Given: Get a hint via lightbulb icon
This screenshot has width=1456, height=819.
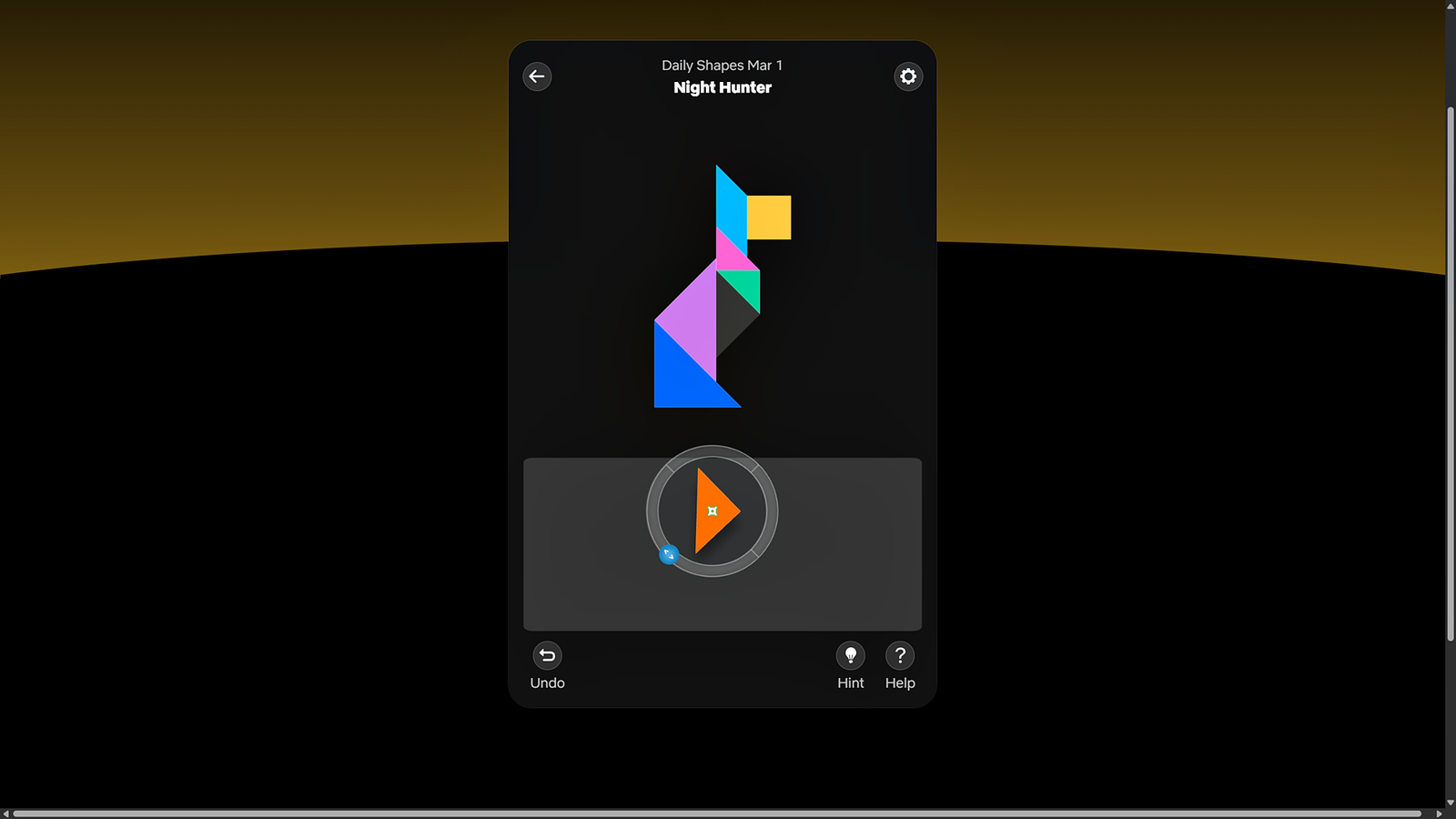Looking at the screenshot, I should [850, 656].
